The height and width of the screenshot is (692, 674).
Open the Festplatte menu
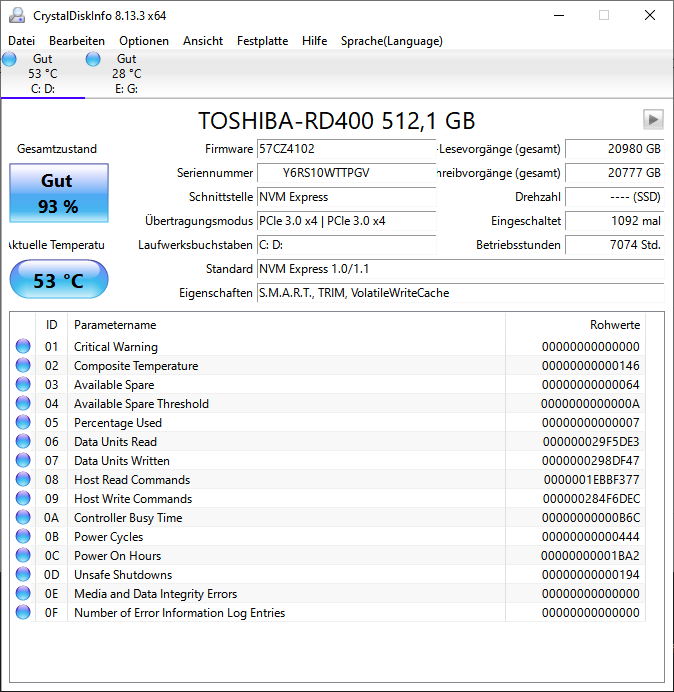point(262,41)
